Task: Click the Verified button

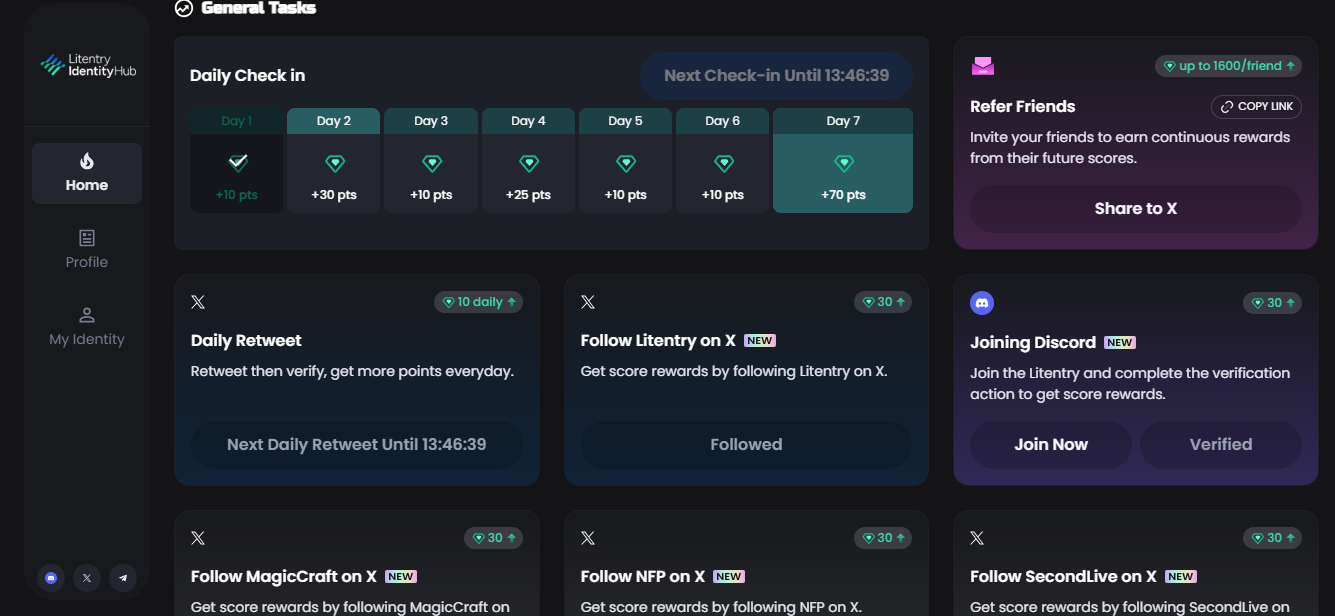Action: (x=1221, y=445)
